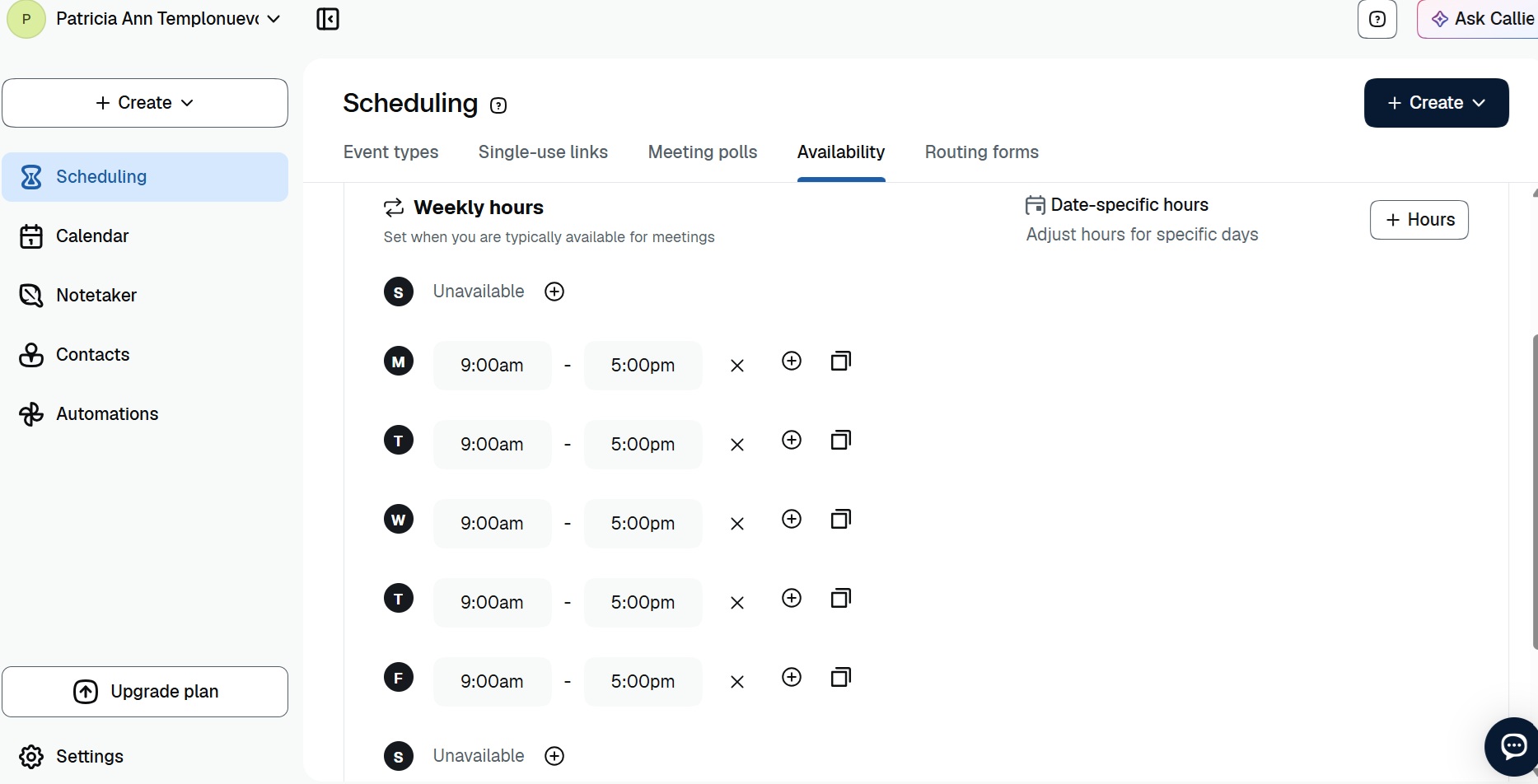Add another interval to first Tuesday row
Screen dimensions: 1538x784
792,440
